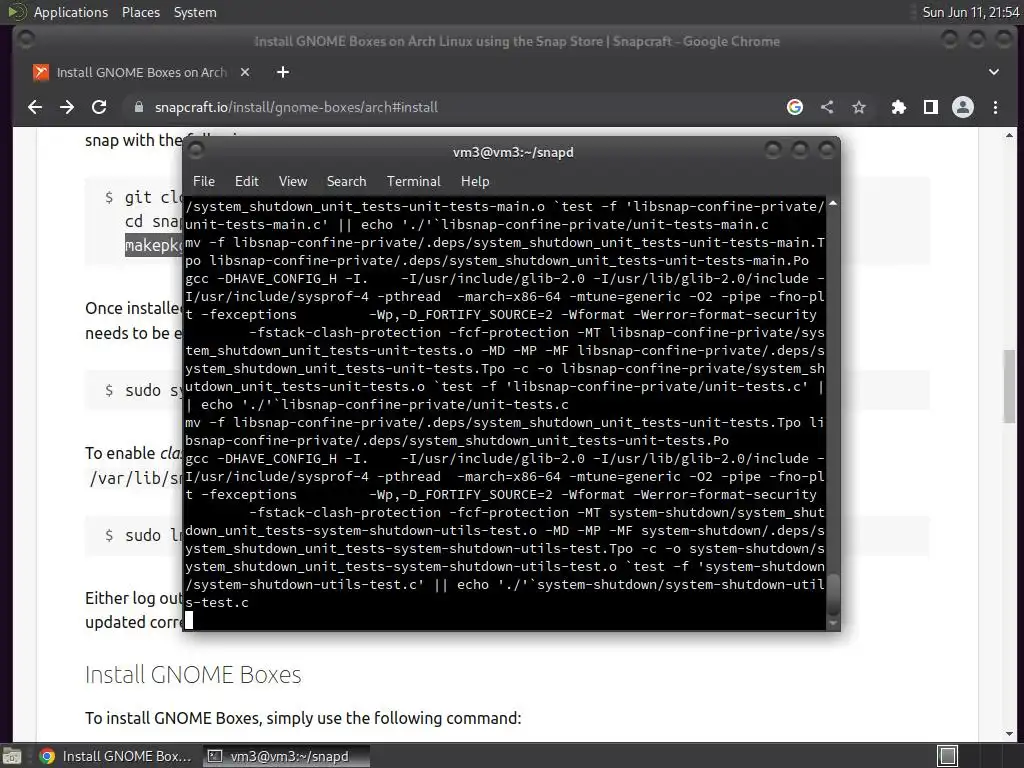The height and width of the screenshot is (768, 1024).
Task: Open the Chrome three-dot menu
Action: click(995, 107)
